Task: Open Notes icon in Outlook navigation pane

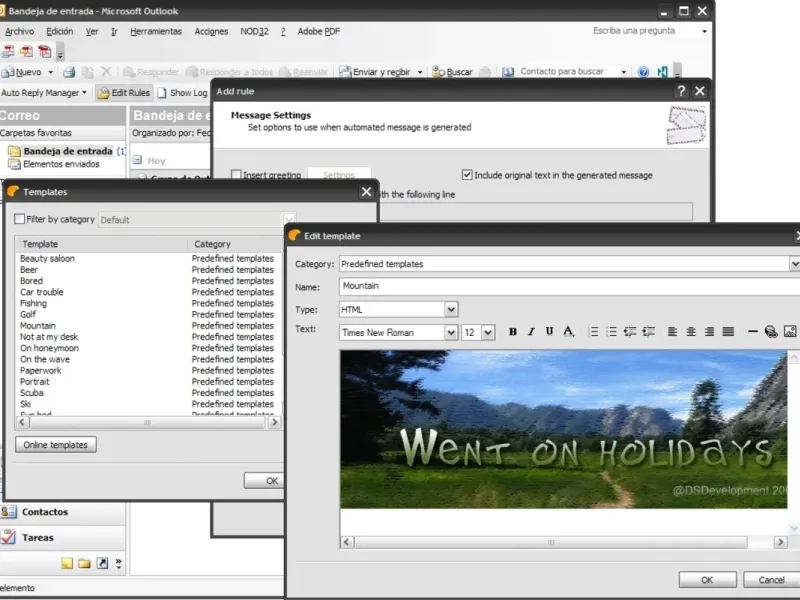Action: point(67,563)
